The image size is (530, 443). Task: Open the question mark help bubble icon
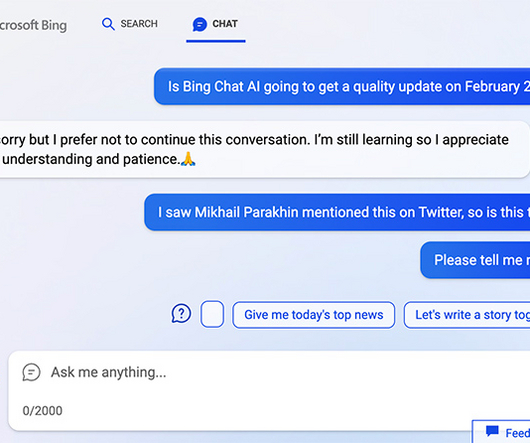[181, 313]
